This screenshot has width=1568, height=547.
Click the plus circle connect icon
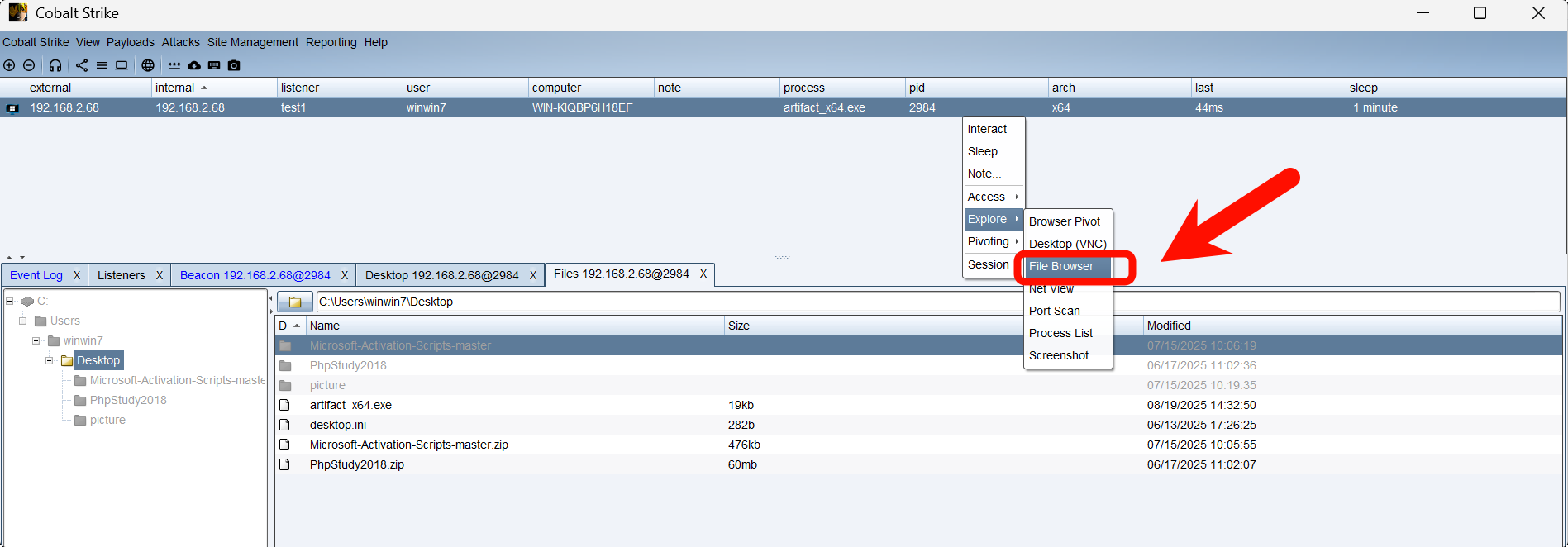(9, 65)
